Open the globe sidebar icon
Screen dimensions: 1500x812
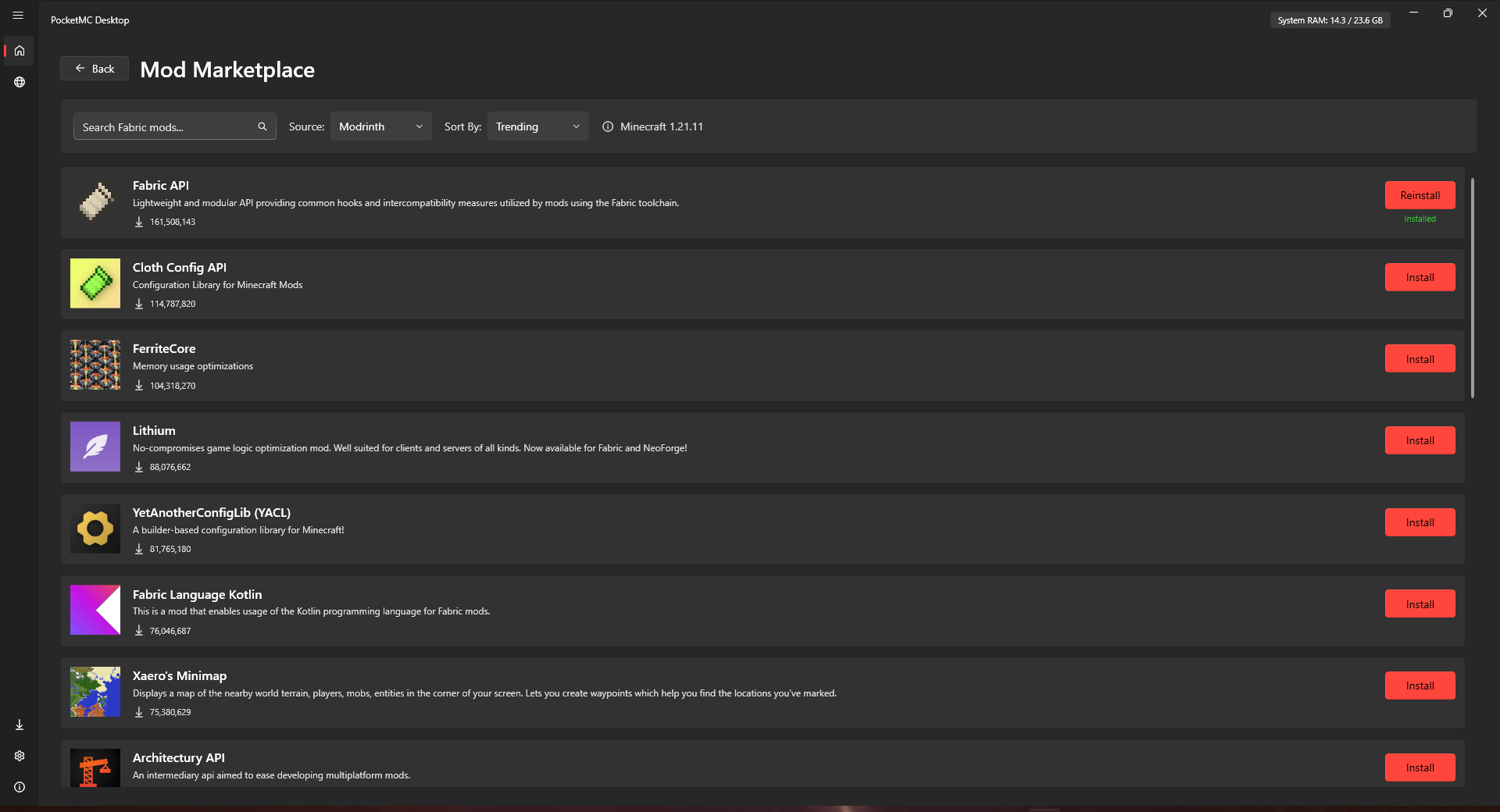[x=20, y=82]
